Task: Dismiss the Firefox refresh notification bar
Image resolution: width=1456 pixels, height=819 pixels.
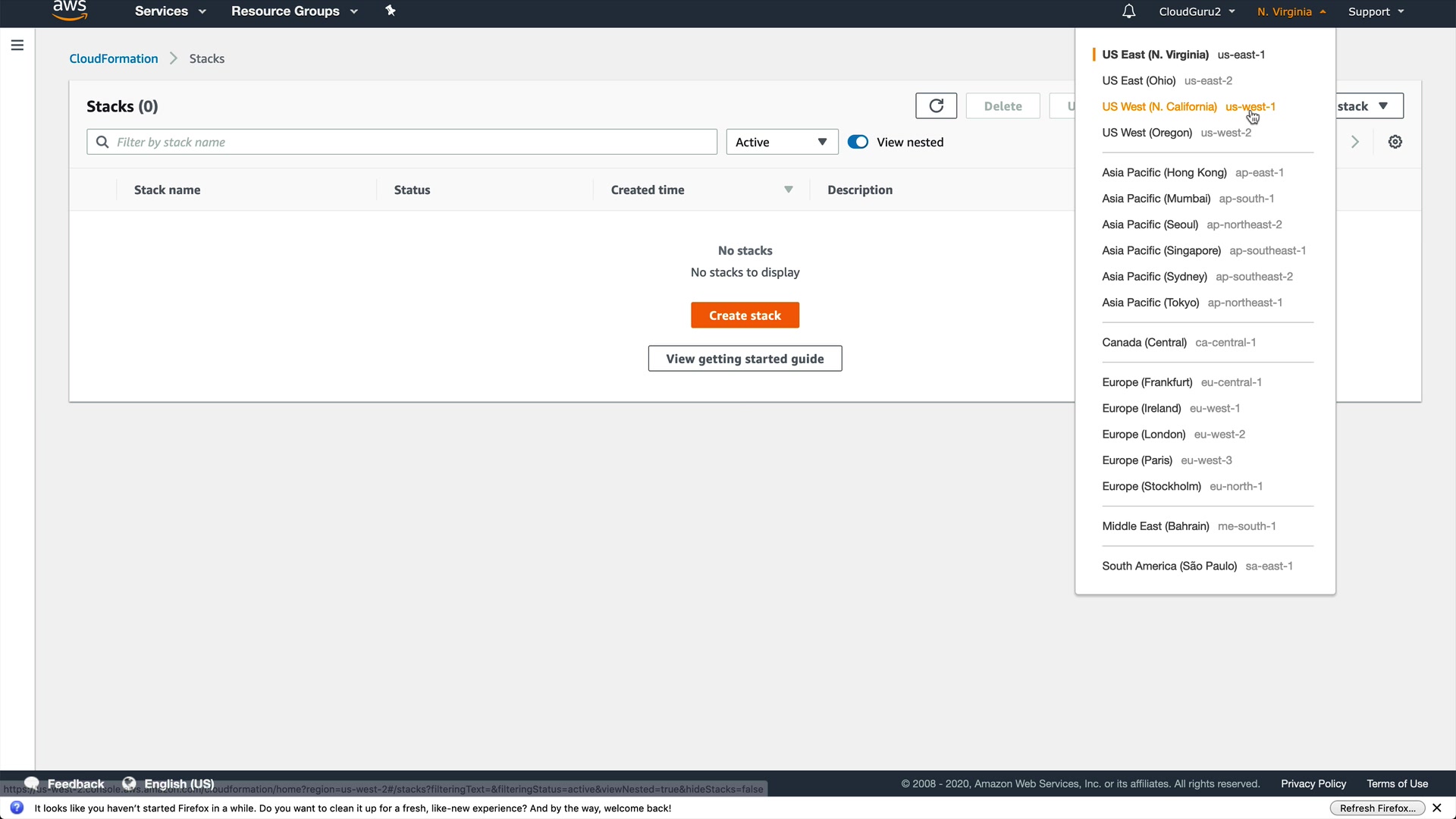Action: pyautogui.click(x=1436, y=808)
